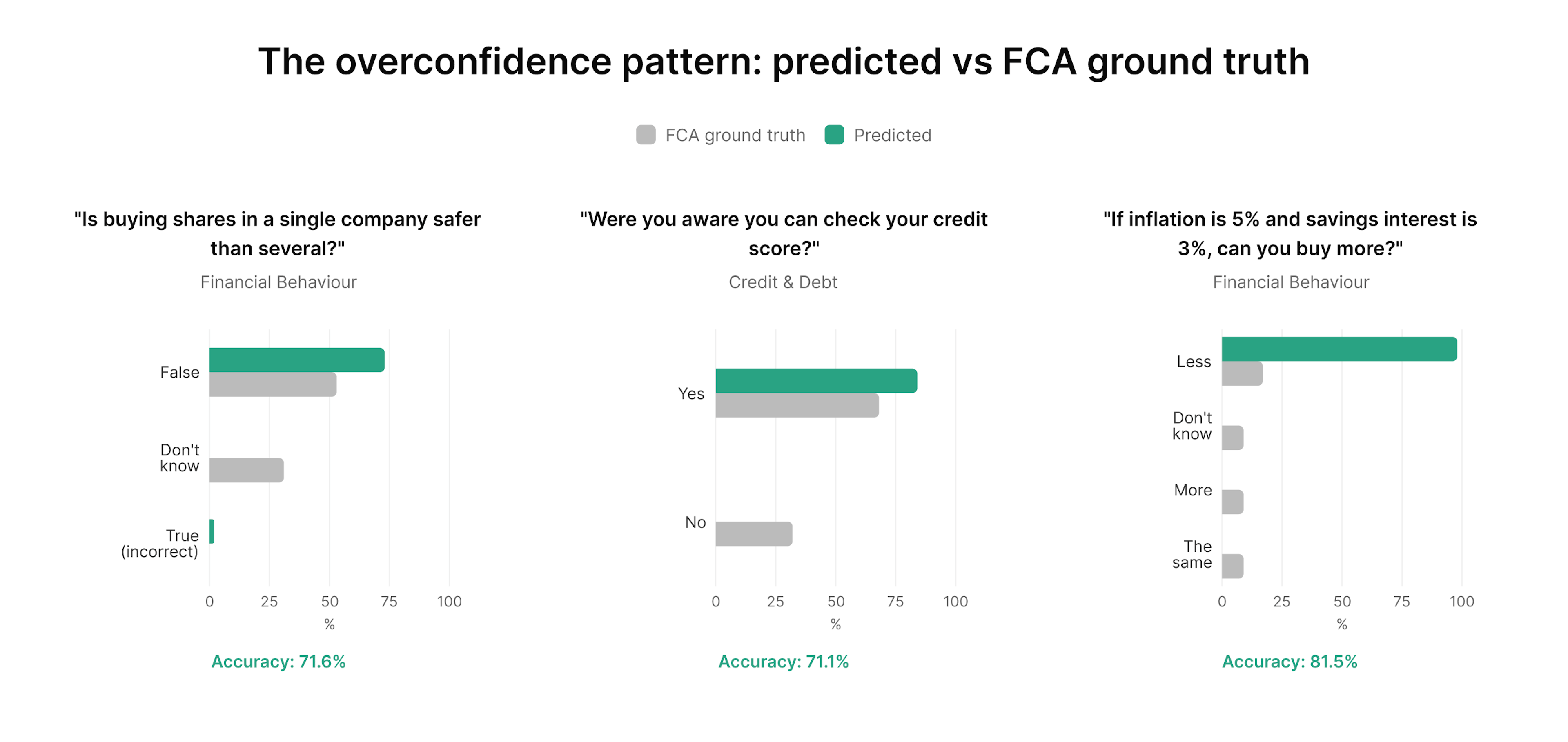Click the 'Accuracy: 71.1%' label
Image resolution: width=1568 pixels, height=742 pixels.
pos(784,662)
